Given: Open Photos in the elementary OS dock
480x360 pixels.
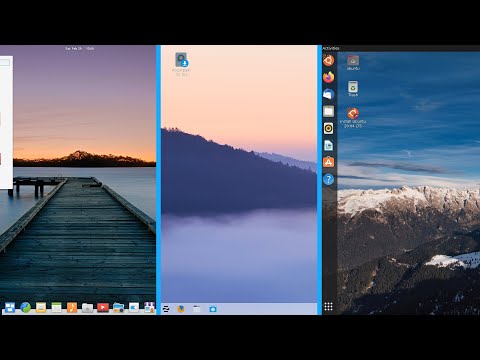Looking at the screenshot, I should (x=118, y=307).
